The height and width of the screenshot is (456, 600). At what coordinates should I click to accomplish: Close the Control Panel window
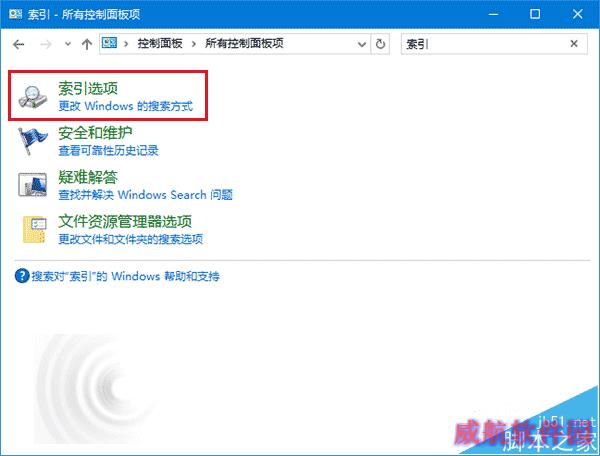(577, 14)
